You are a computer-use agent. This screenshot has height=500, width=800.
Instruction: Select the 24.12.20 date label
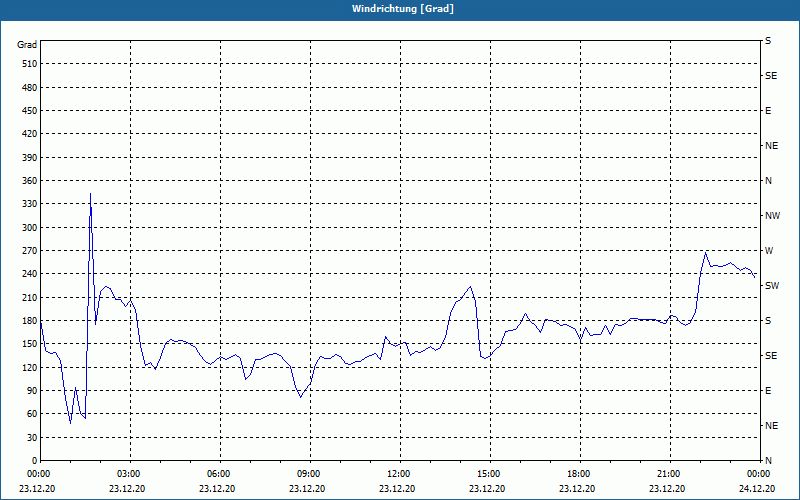click(x=757, y=488)
